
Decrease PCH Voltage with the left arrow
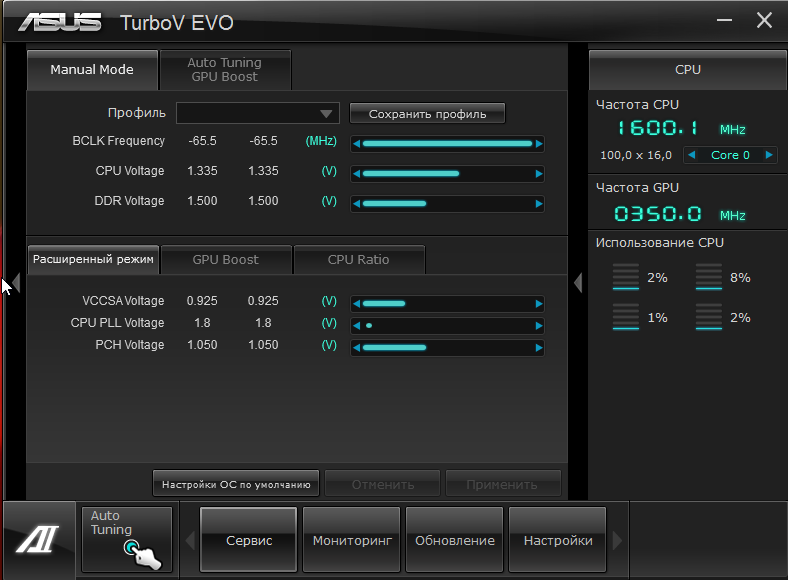click(x=356, y=348)
